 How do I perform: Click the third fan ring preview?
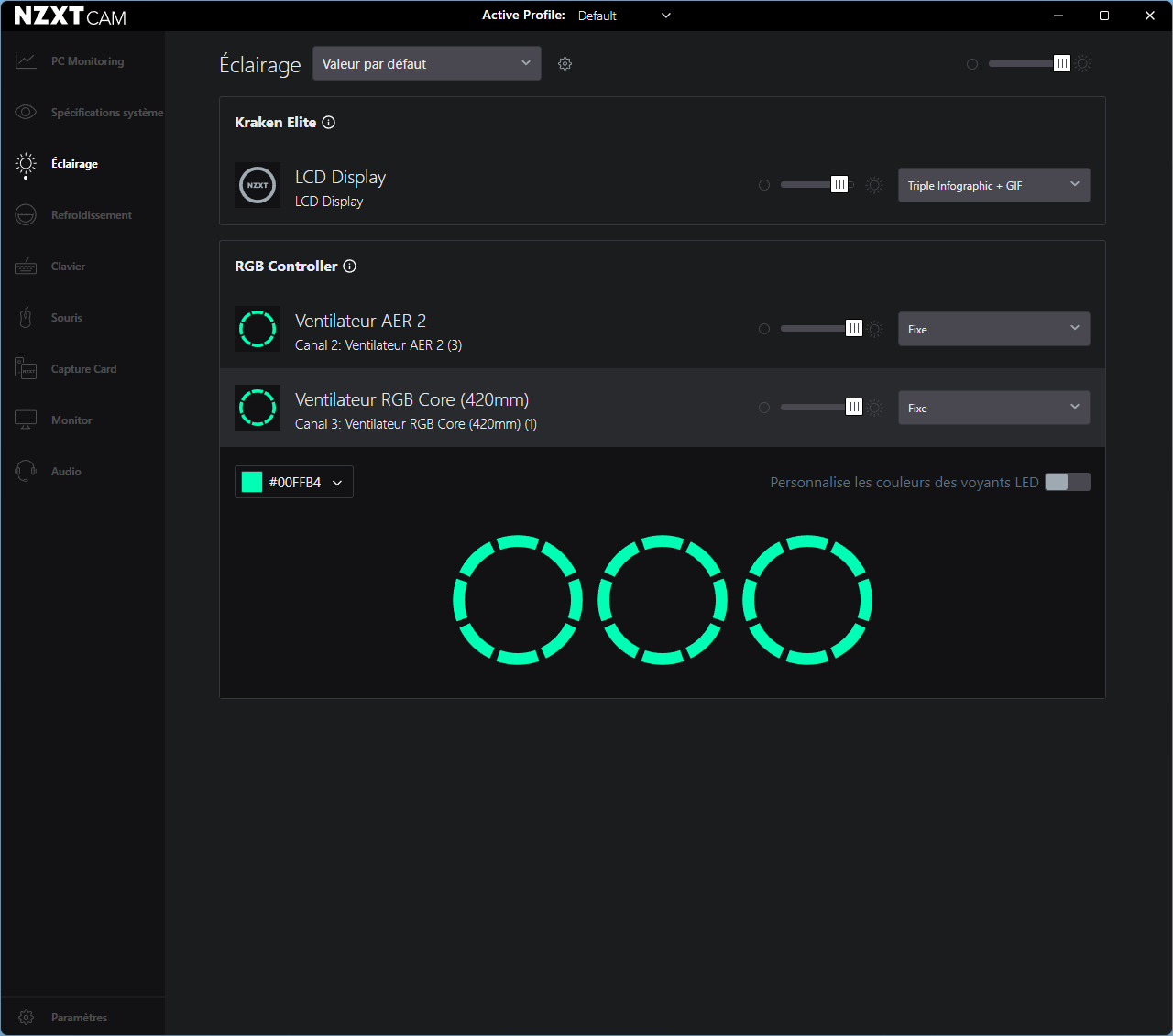point(807,600)
